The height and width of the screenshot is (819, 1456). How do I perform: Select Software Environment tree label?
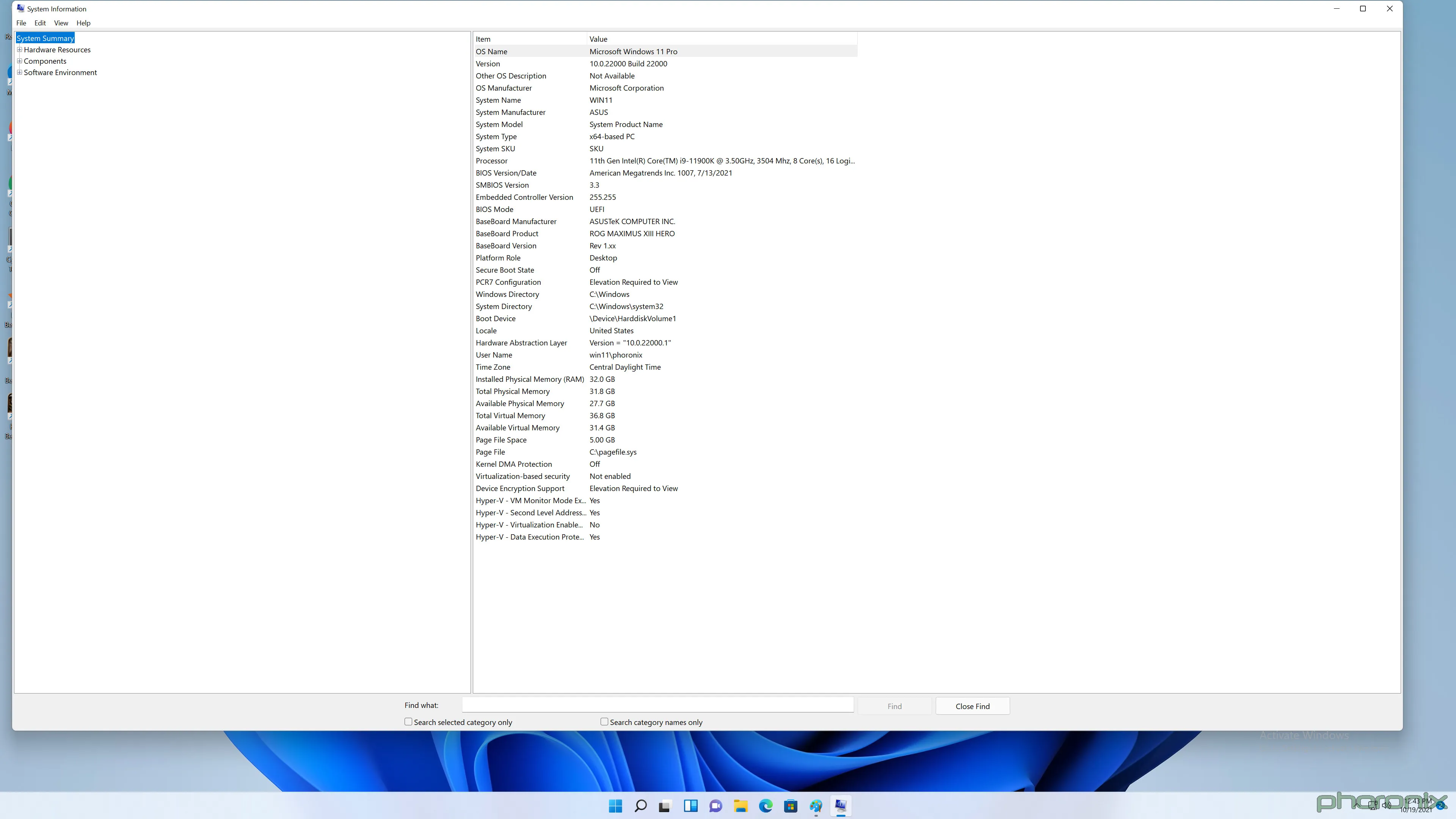coord(61,72)
